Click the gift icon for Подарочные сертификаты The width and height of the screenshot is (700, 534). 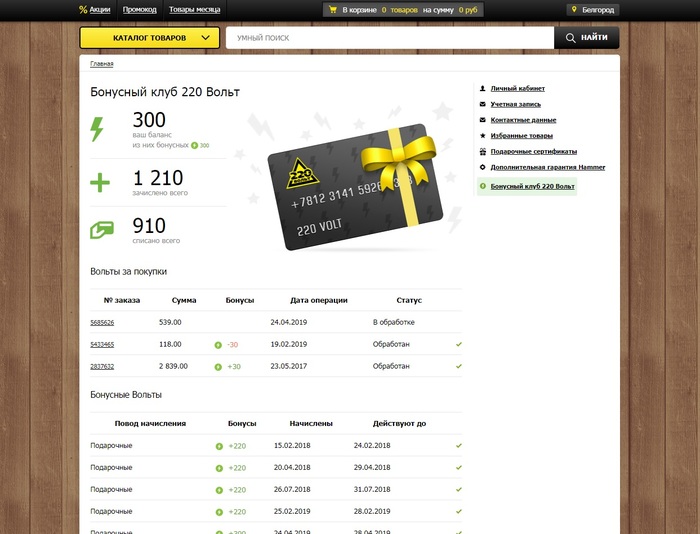click(x=483, y=151)
